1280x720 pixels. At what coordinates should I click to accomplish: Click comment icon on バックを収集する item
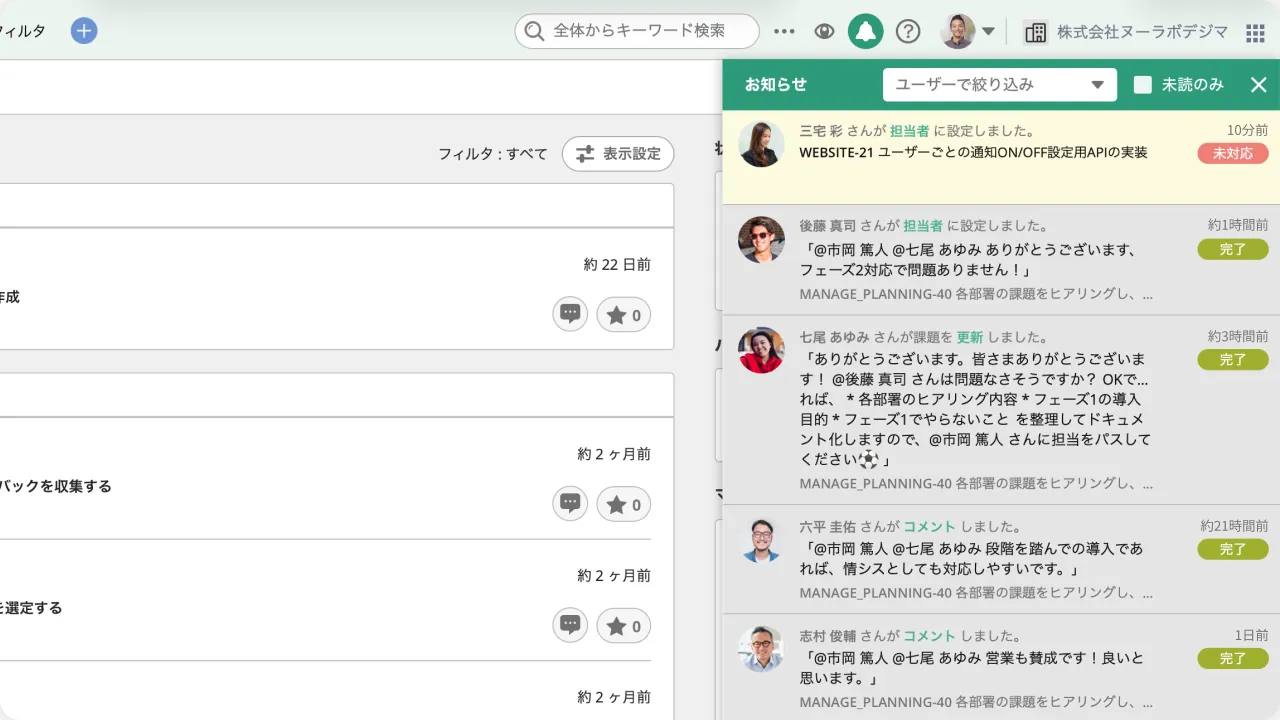point(570,504)
